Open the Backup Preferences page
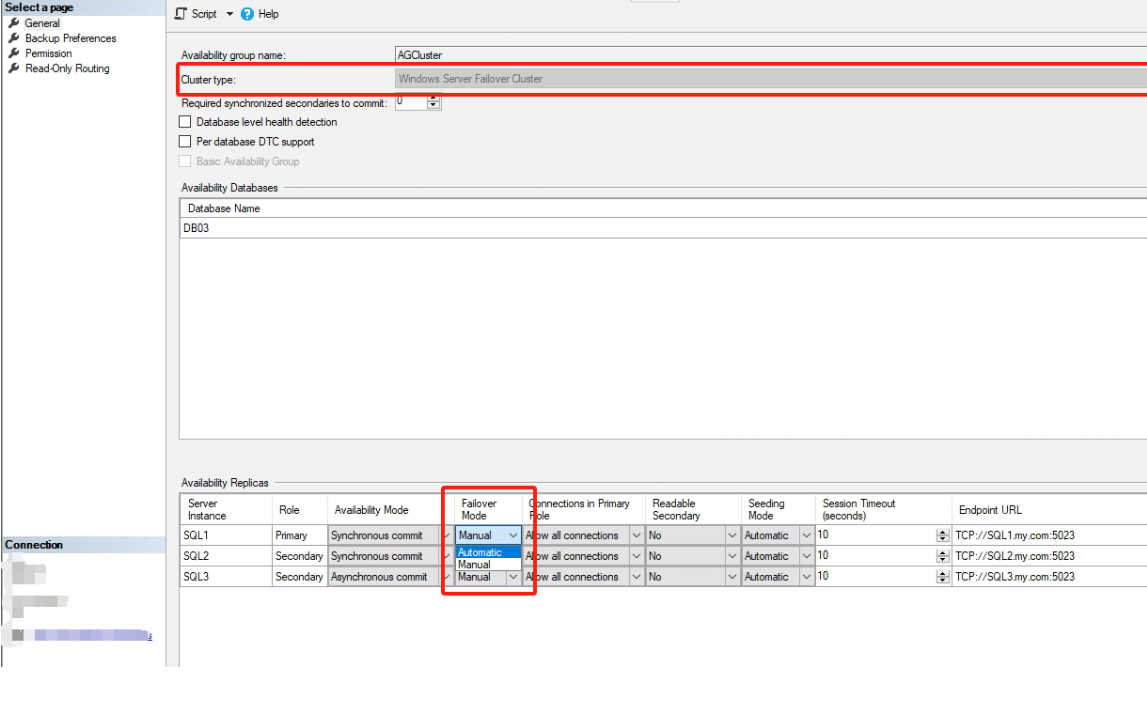This screenshot has width=1147, height=707. (70, 38)
